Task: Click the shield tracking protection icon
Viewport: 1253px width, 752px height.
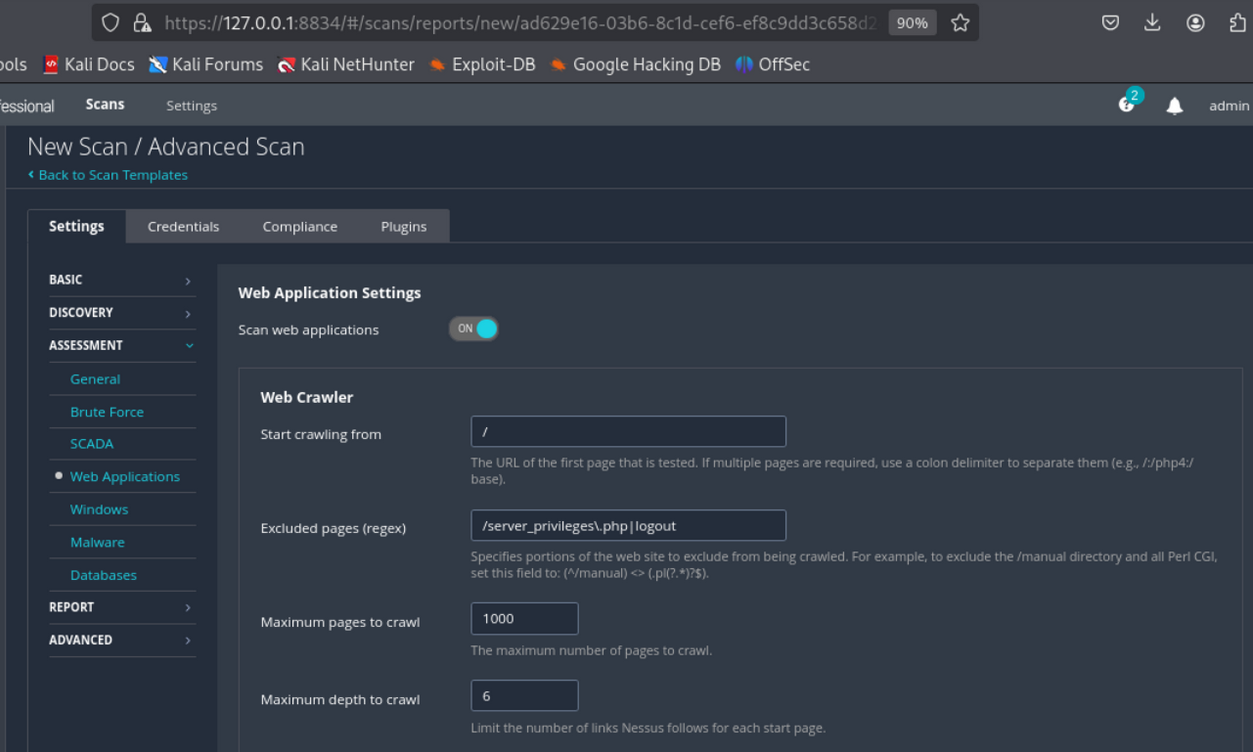Action: (x=111, y=23)
